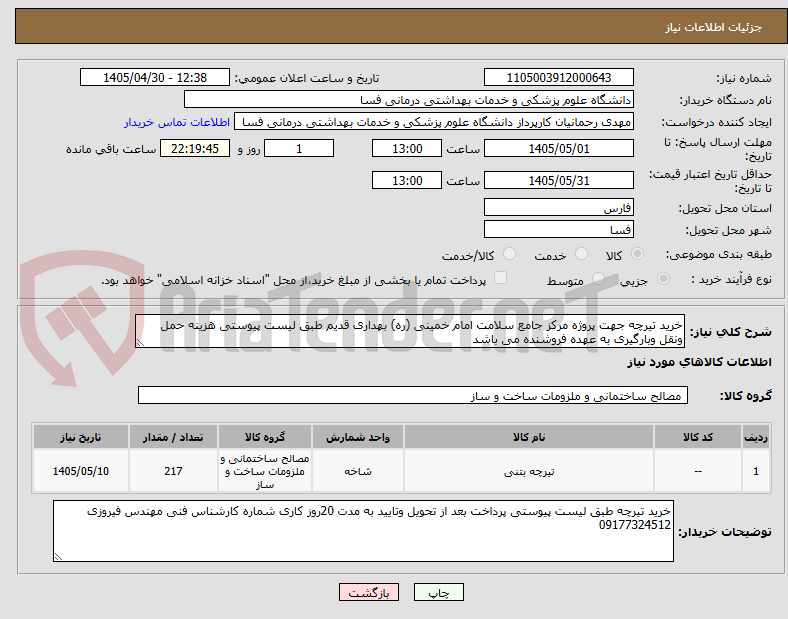
Task: Click the گروه کالا column header in table
Action: click(x=265, y=437)
